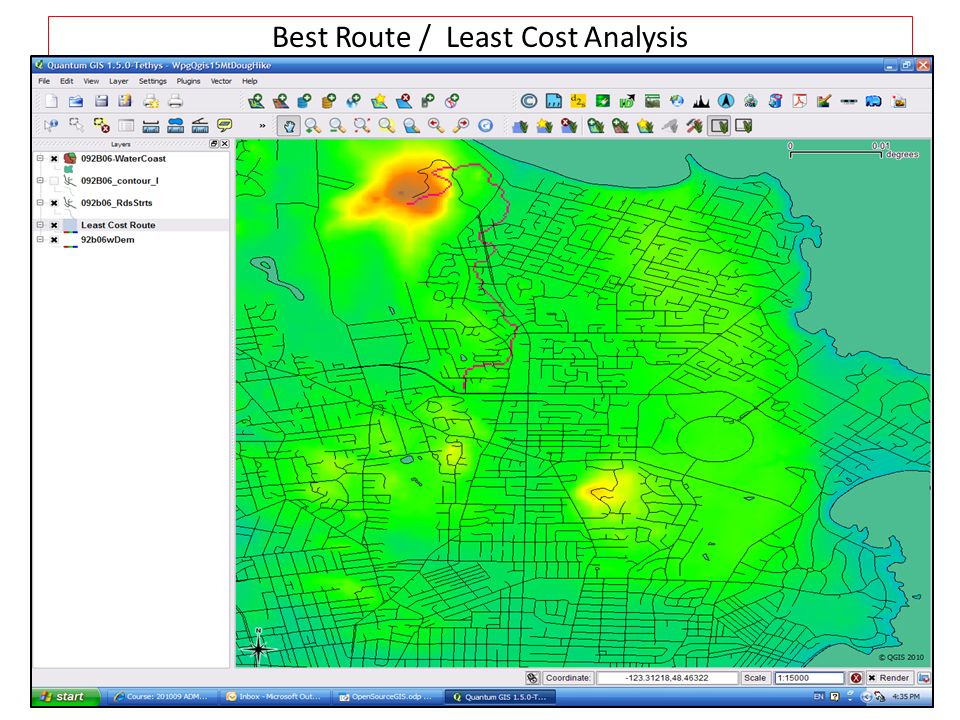Open the attribute table icon
Image resolution: width=960 pixels, height=720 pixels.
pyautogui.click(x=126, y=126)
